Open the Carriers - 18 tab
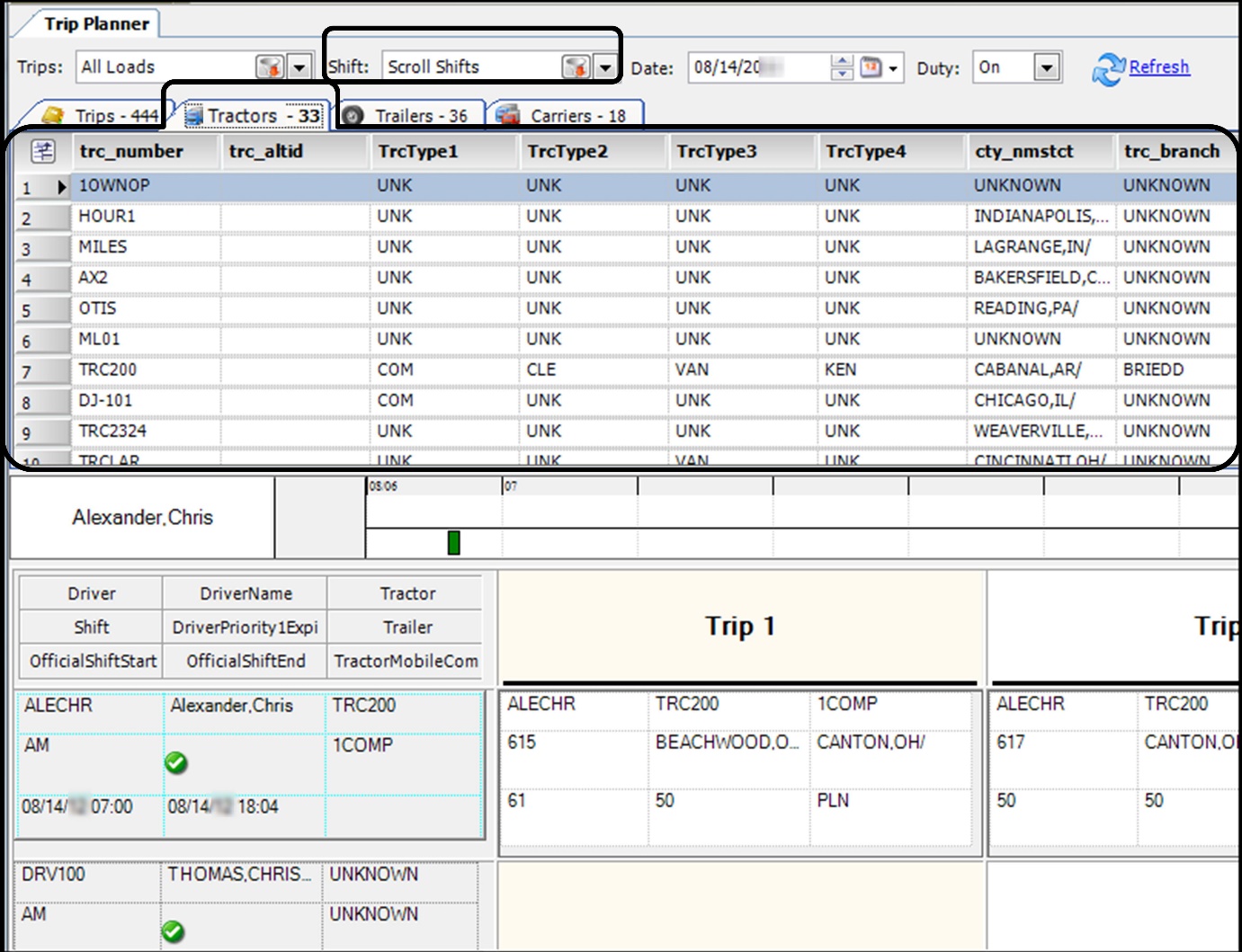The width and height of the screenshot is (1242, 952). pos(576,116)
